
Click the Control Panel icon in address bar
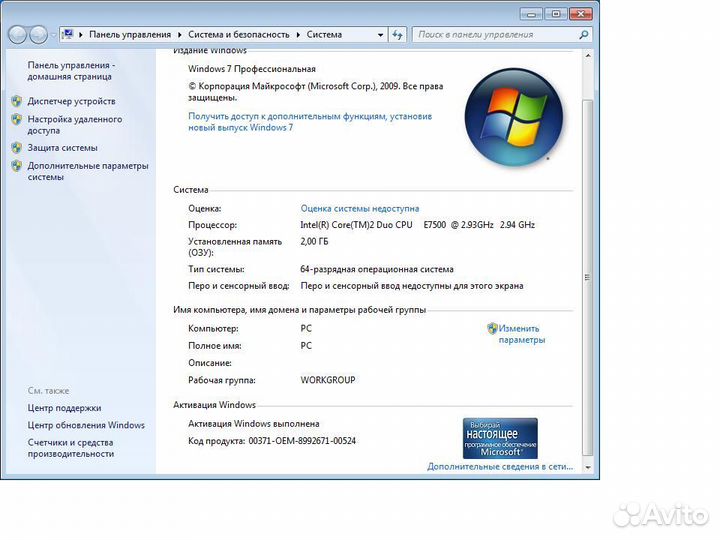[68, 34]
